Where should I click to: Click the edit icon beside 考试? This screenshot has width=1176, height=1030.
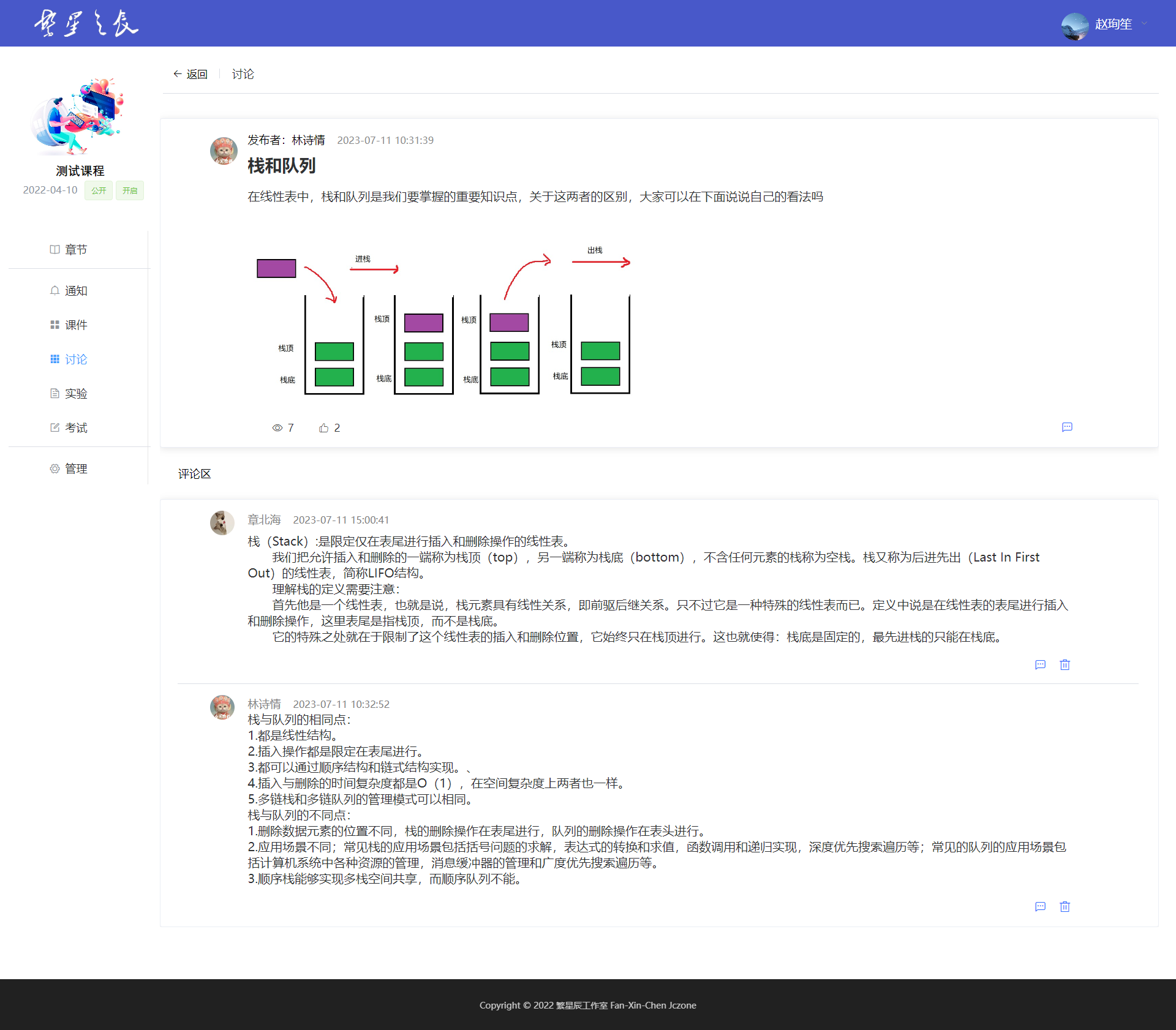pos(55,427)
